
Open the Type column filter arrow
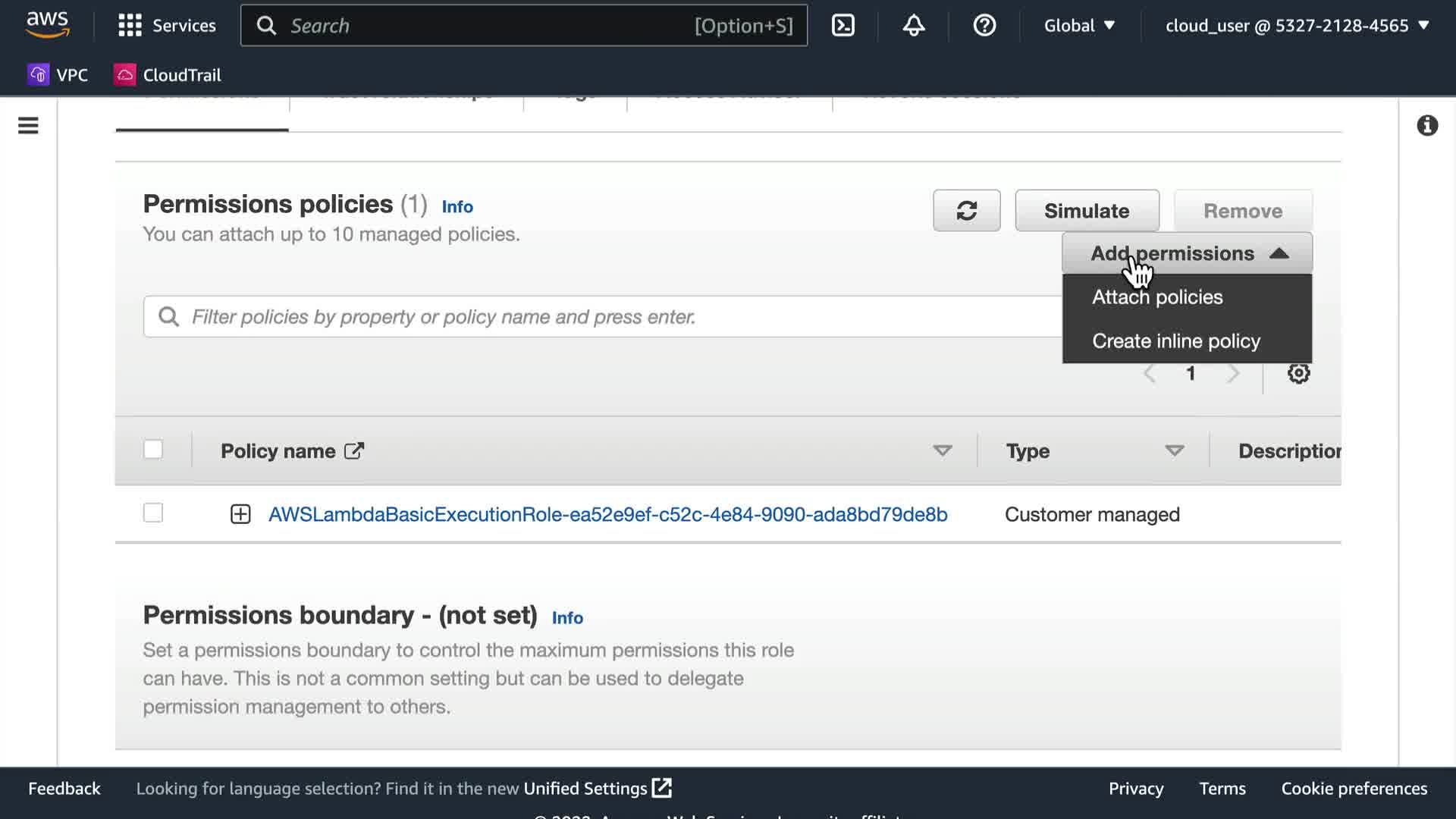pyautogui.click(x=1174, y=451)
